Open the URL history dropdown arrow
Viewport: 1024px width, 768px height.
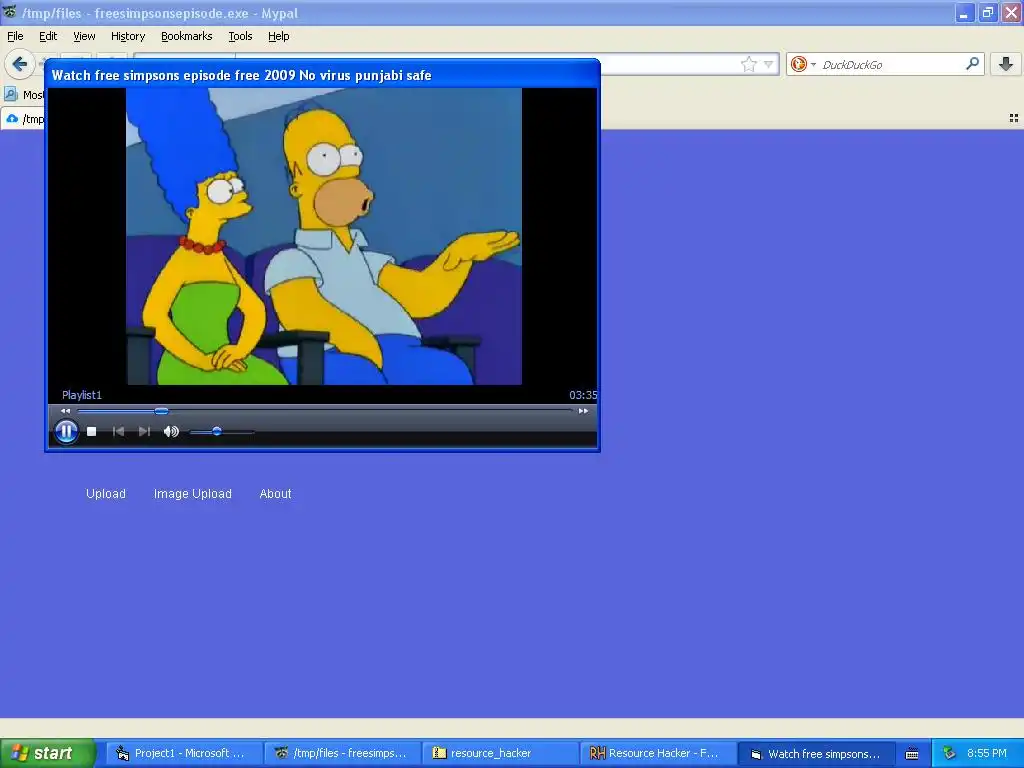click(x=769, y=64)
